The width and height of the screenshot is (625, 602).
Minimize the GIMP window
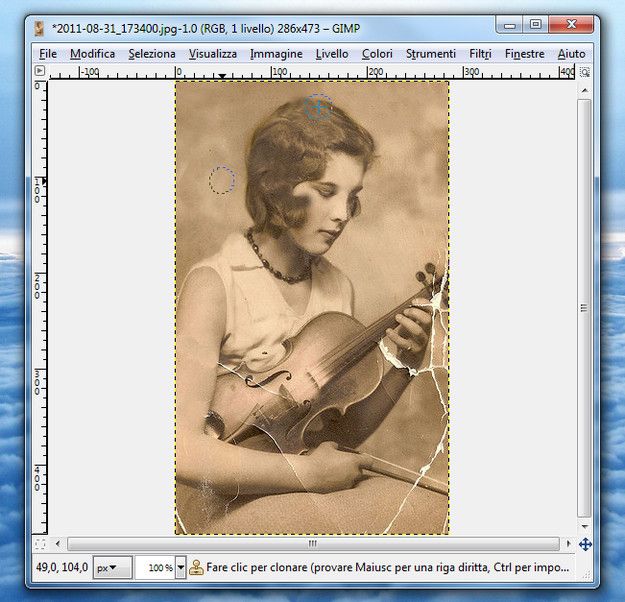pos(509,26)
